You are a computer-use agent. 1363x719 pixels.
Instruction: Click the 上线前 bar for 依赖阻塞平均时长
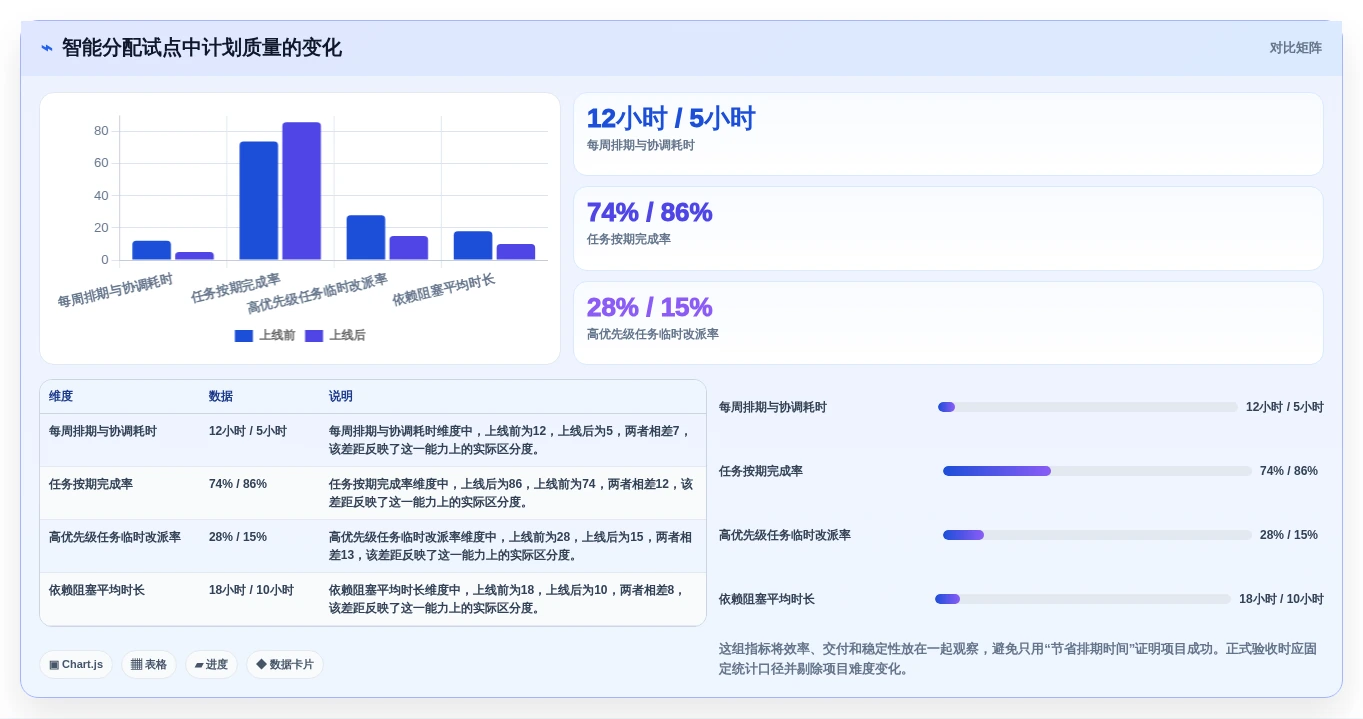point(473,246)
